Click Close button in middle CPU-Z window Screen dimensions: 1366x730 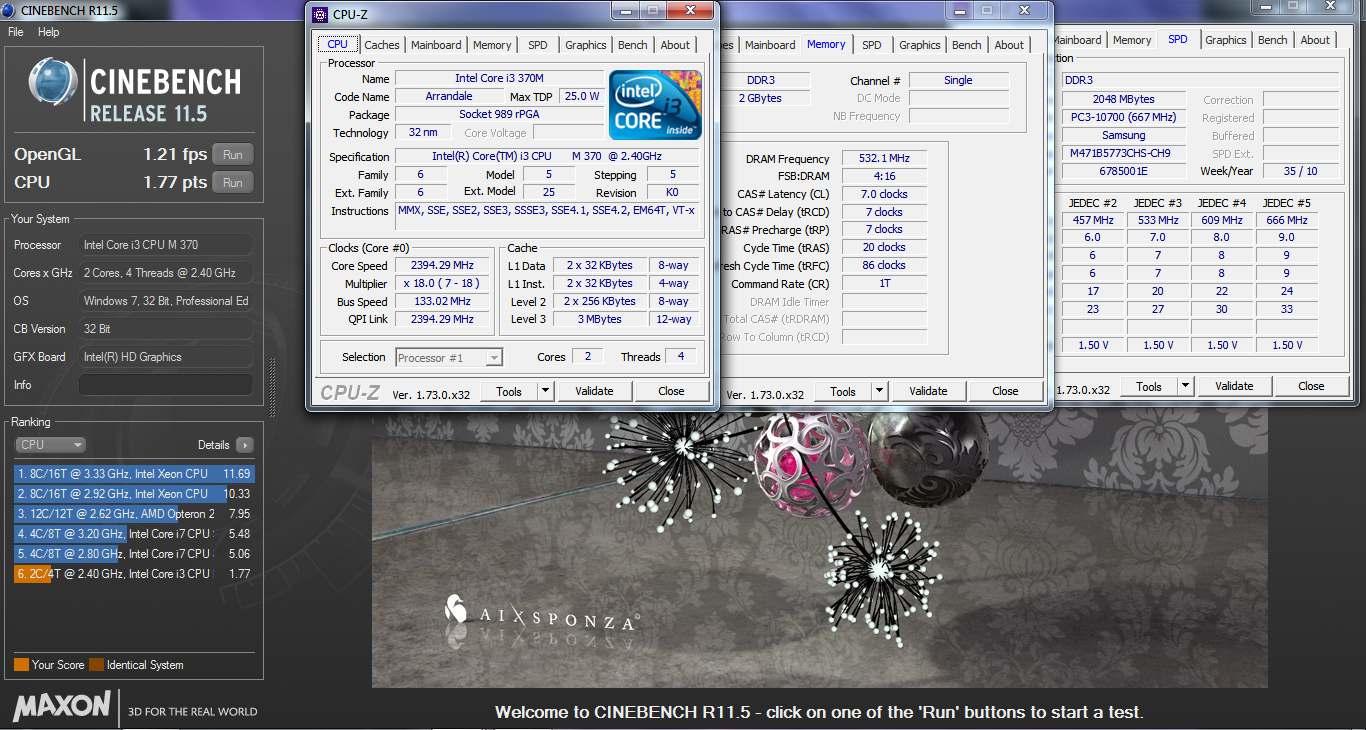[x=1005, y=391]
